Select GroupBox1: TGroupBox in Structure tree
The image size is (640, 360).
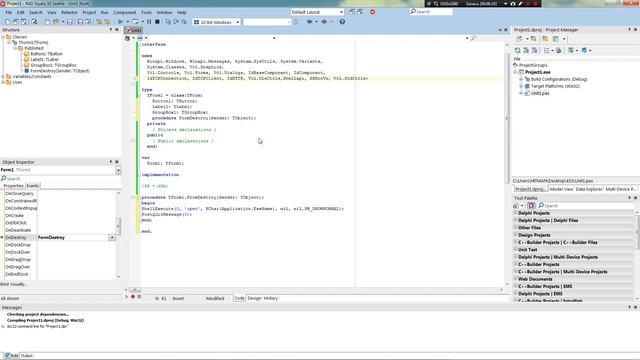coord(53,65)
